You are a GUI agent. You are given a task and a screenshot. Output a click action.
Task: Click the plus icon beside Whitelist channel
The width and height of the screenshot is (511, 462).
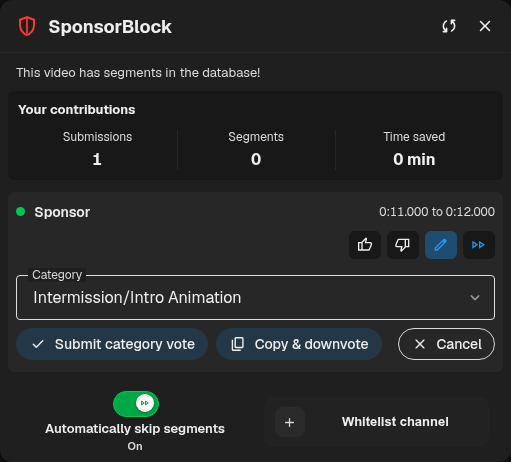coord(290,422)
